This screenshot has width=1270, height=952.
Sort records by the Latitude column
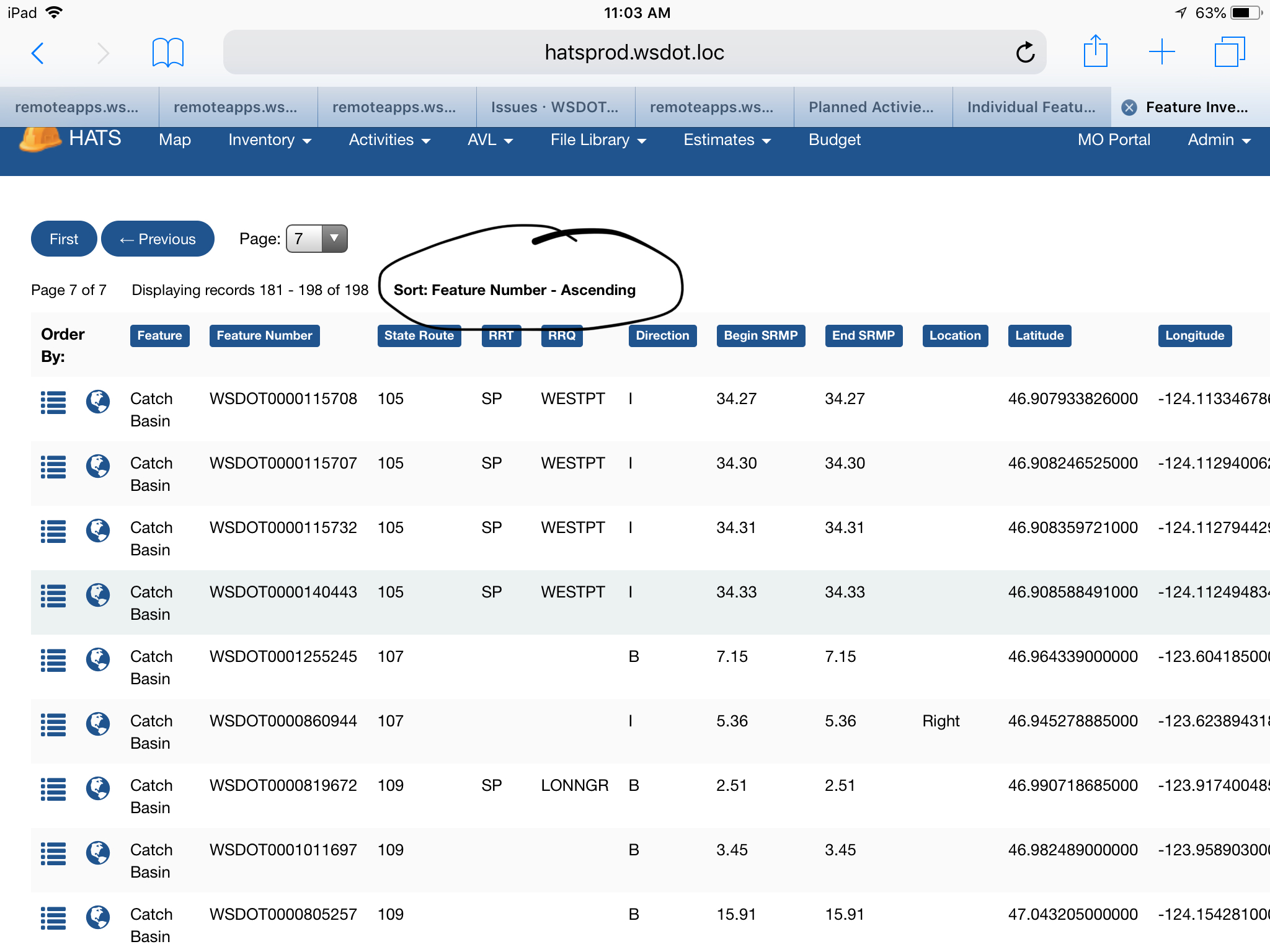point(1039,335)
